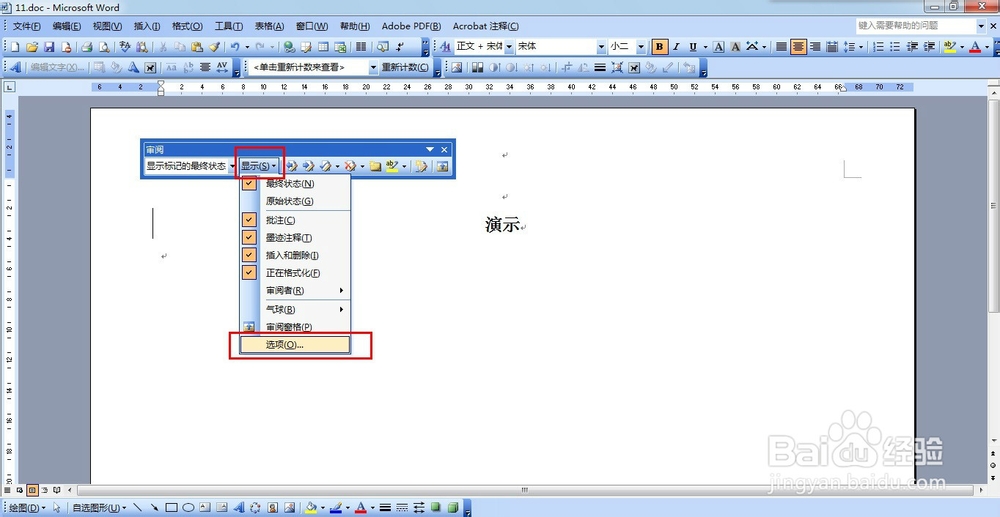
Task: Click the Insert Table icon
Action: pyautogui.click(x=323, y=47)
